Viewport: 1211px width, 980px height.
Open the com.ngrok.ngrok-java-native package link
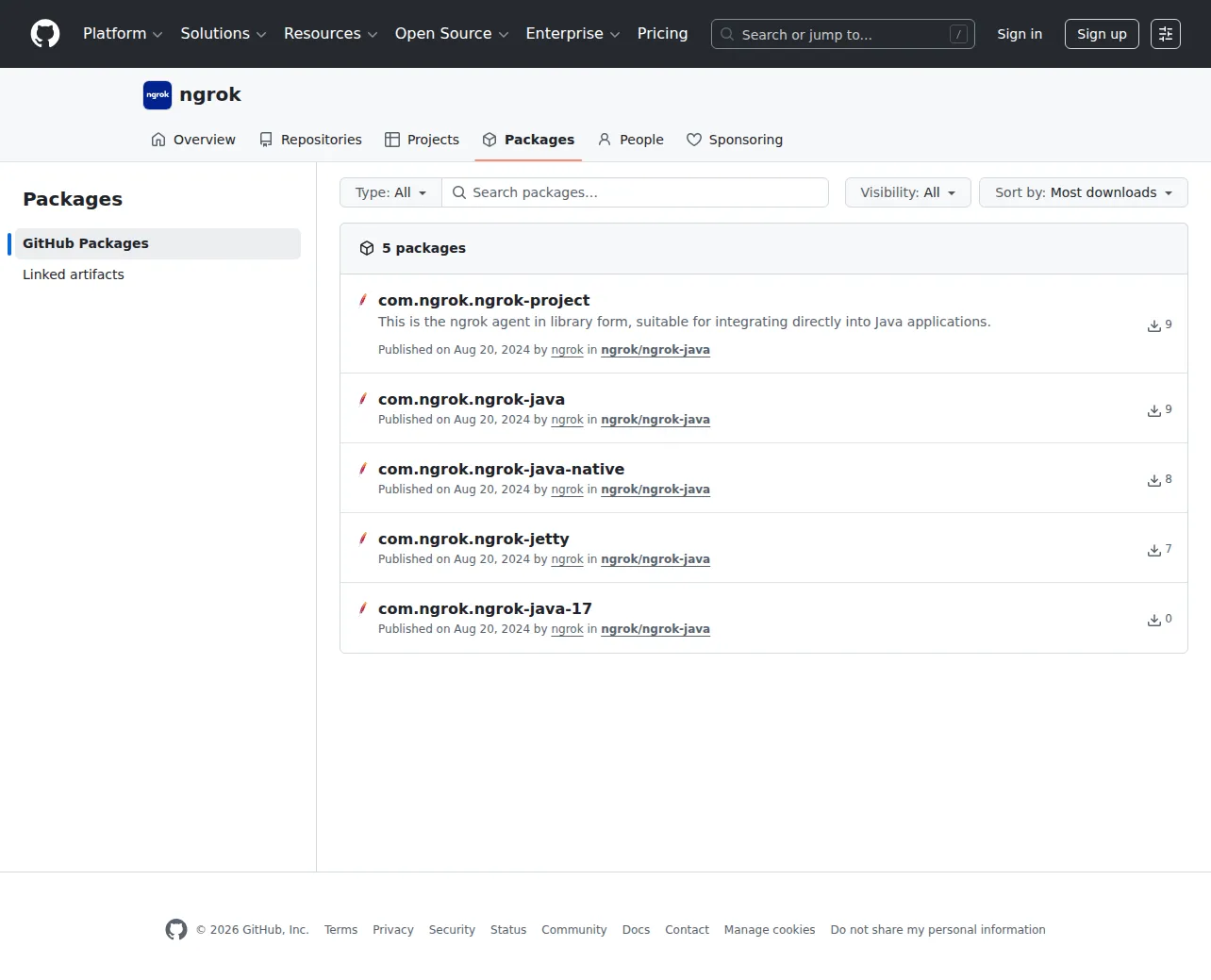(501, 469)
